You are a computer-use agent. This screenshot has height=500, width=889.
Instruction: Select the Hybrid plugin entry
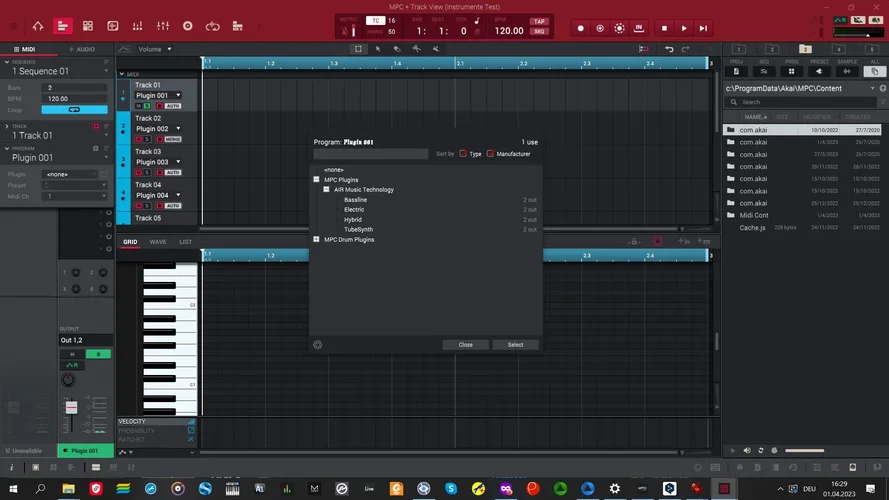353,219
